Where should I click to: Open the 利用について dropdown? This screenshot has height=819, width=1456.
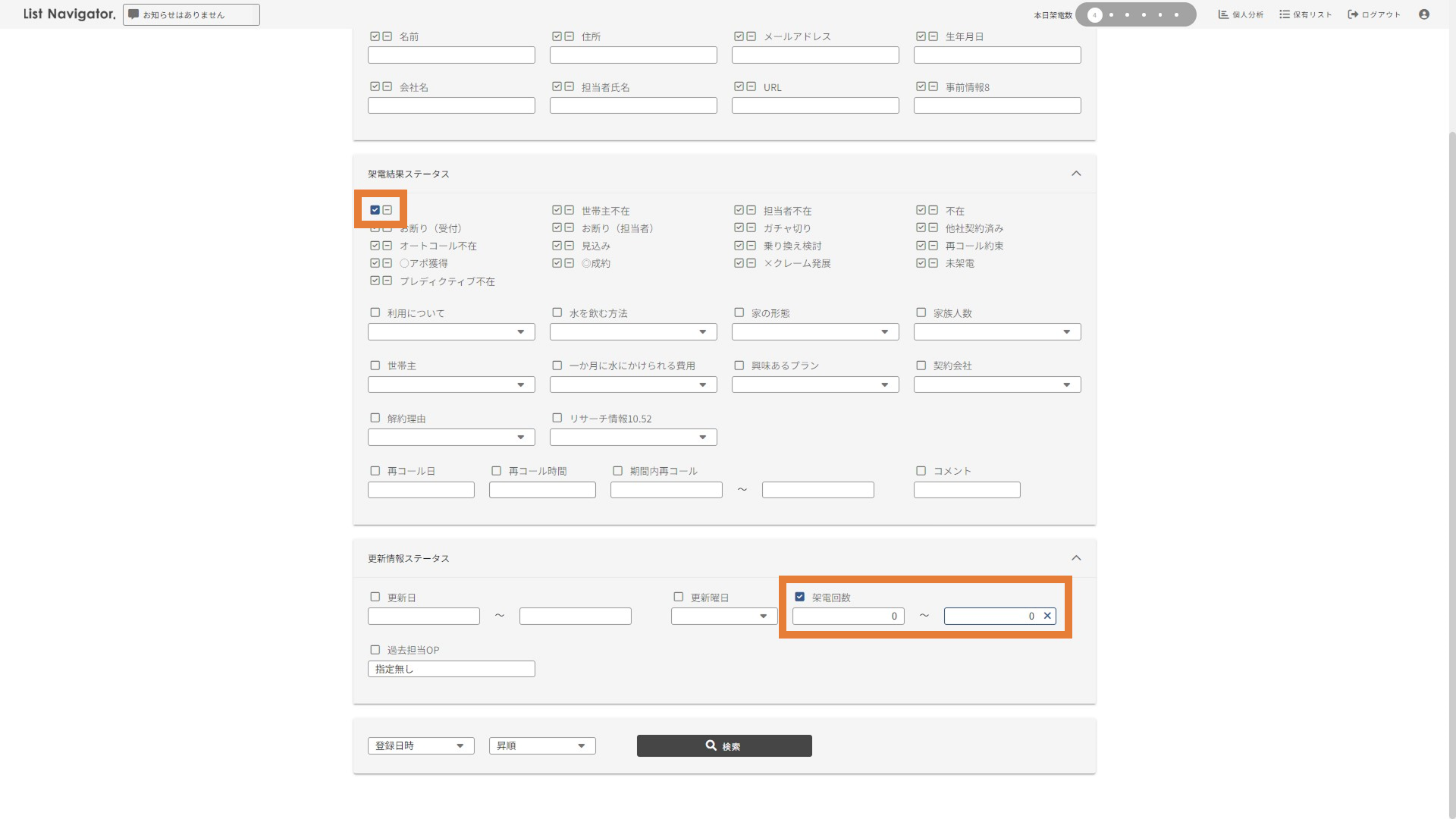tap(451, 332)
